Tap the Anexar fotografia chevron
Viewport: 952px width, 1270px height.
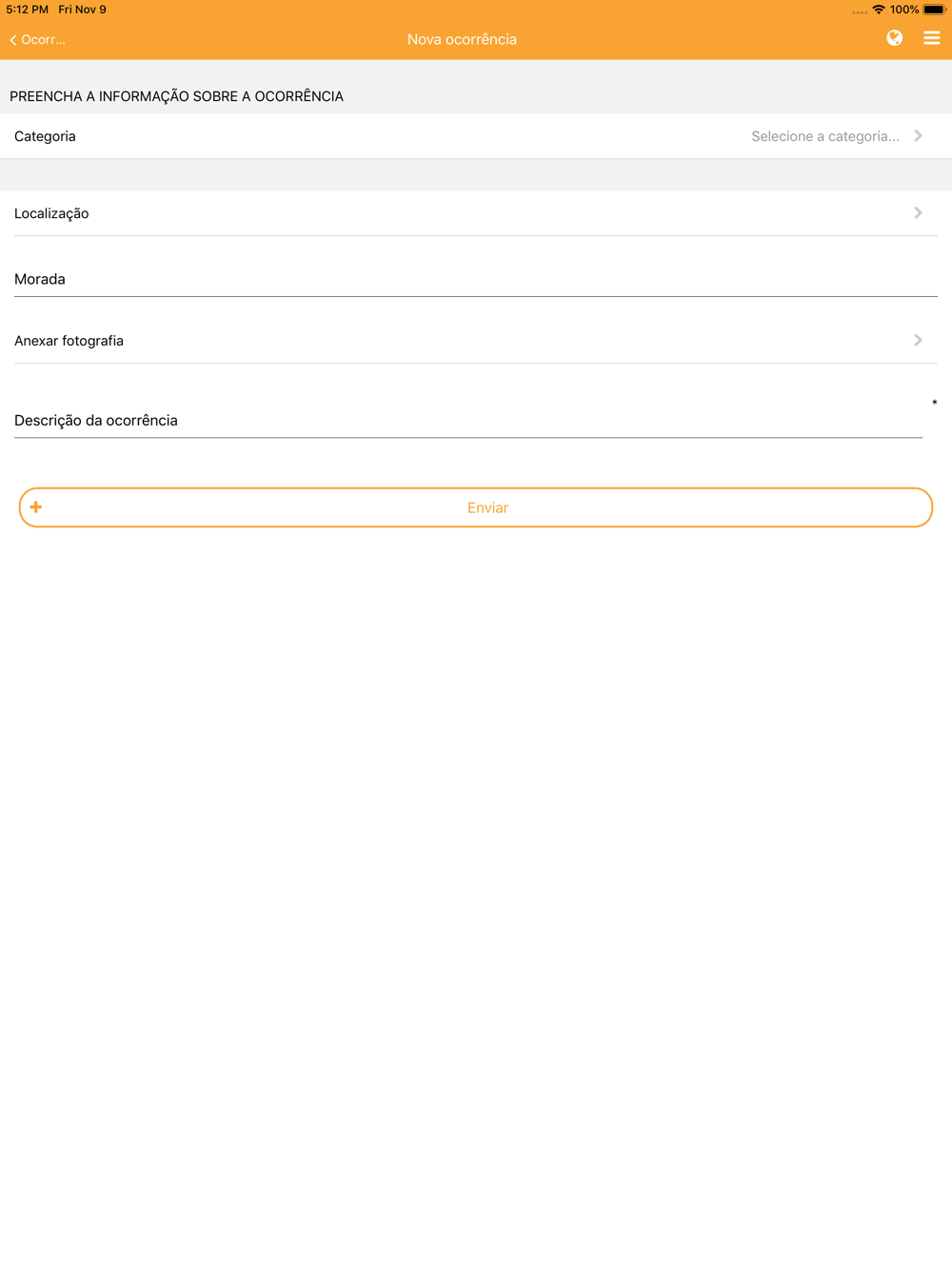coord(918,340)
